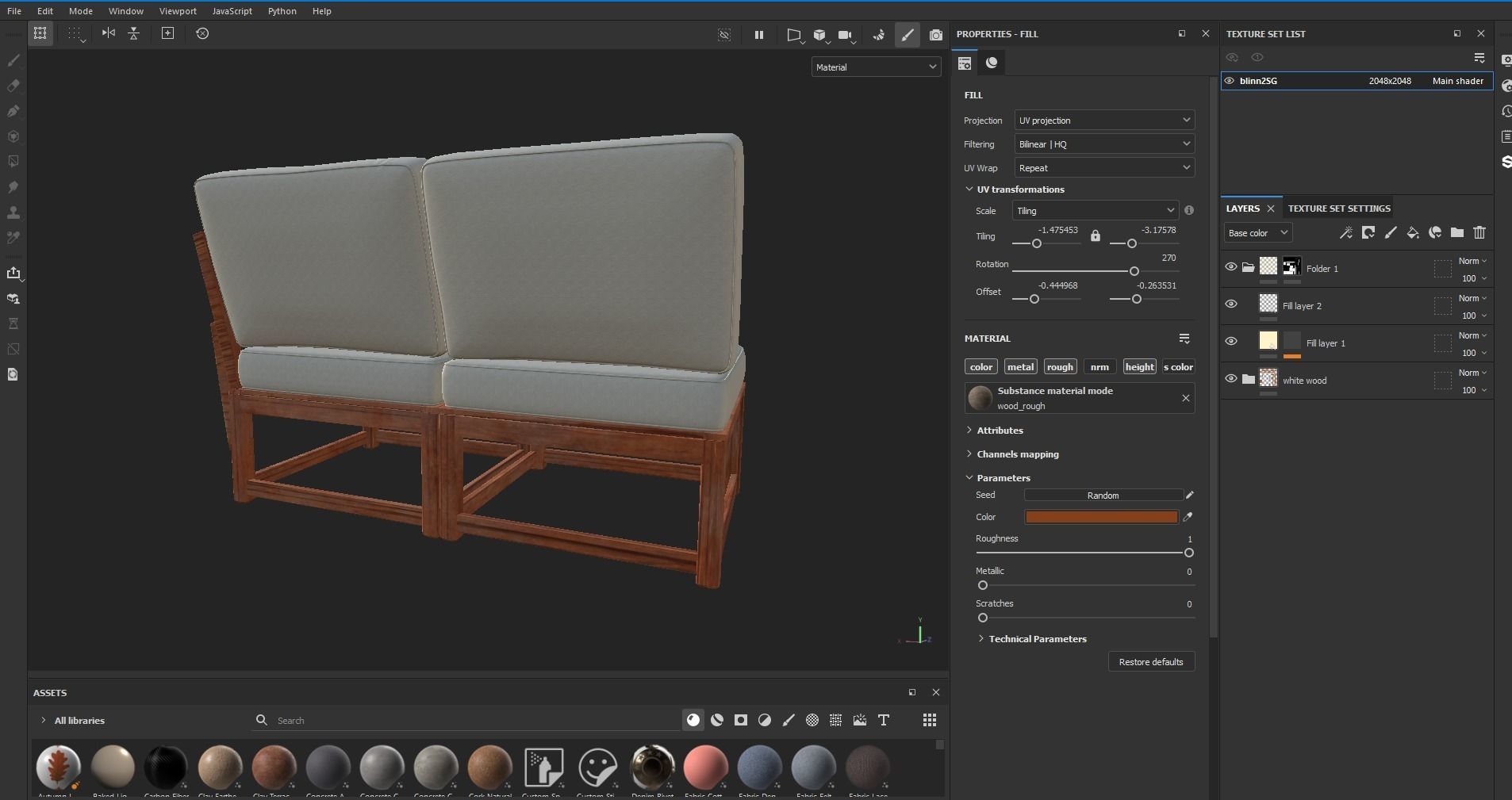Adjust the Metallic slider handle
The image size is (1512, 800).
coord(983,585)
